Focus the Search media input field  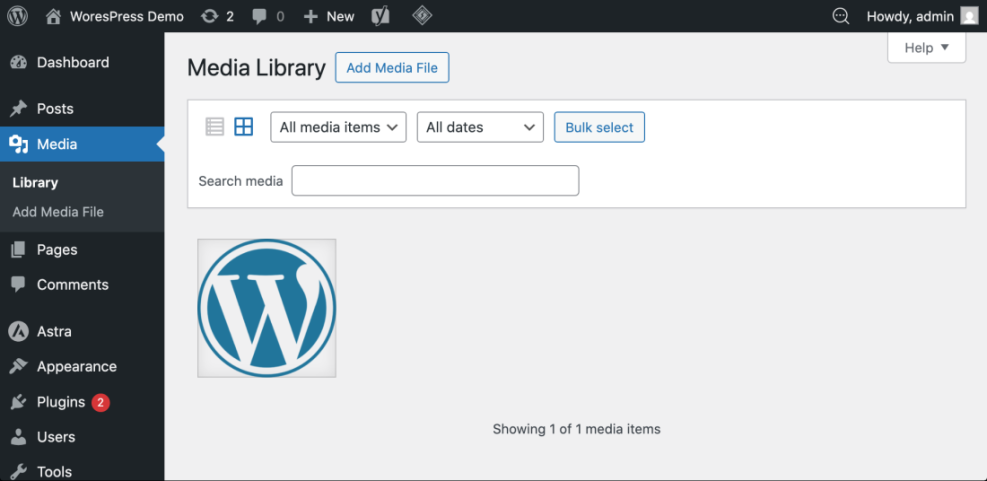[435, 181]
